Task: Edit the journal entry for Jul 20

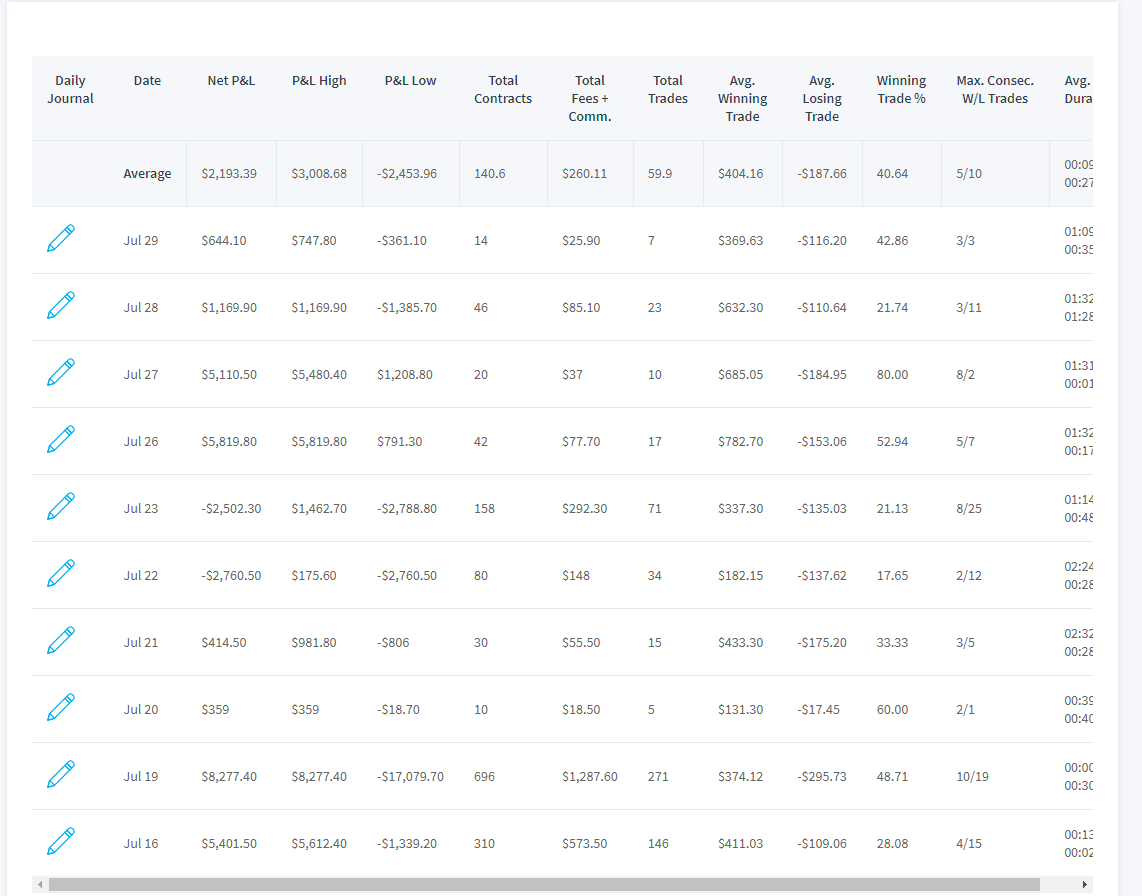Action: coord(61,707)
